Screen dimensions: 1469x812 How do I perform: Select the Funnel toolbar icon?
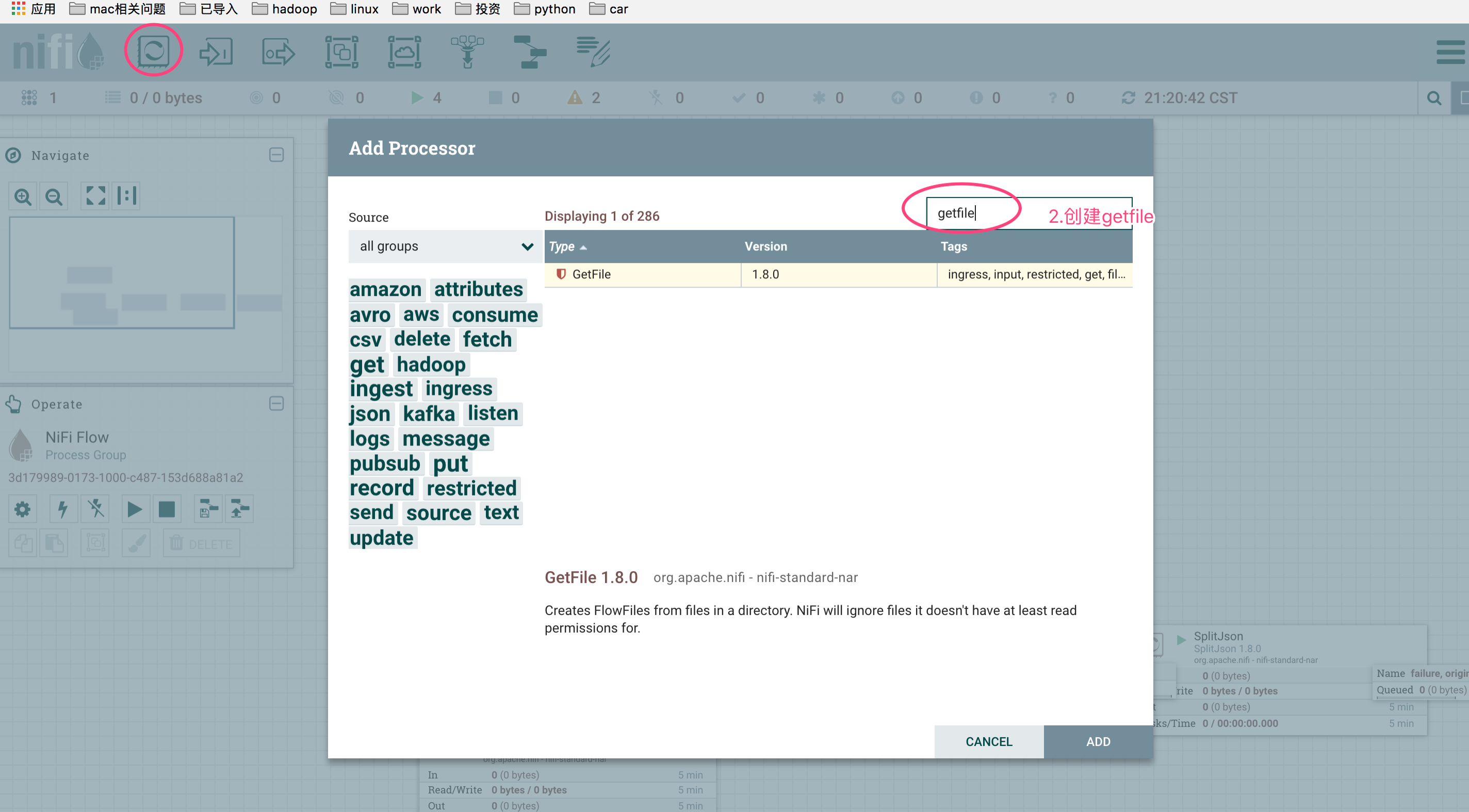coord(467,53)
